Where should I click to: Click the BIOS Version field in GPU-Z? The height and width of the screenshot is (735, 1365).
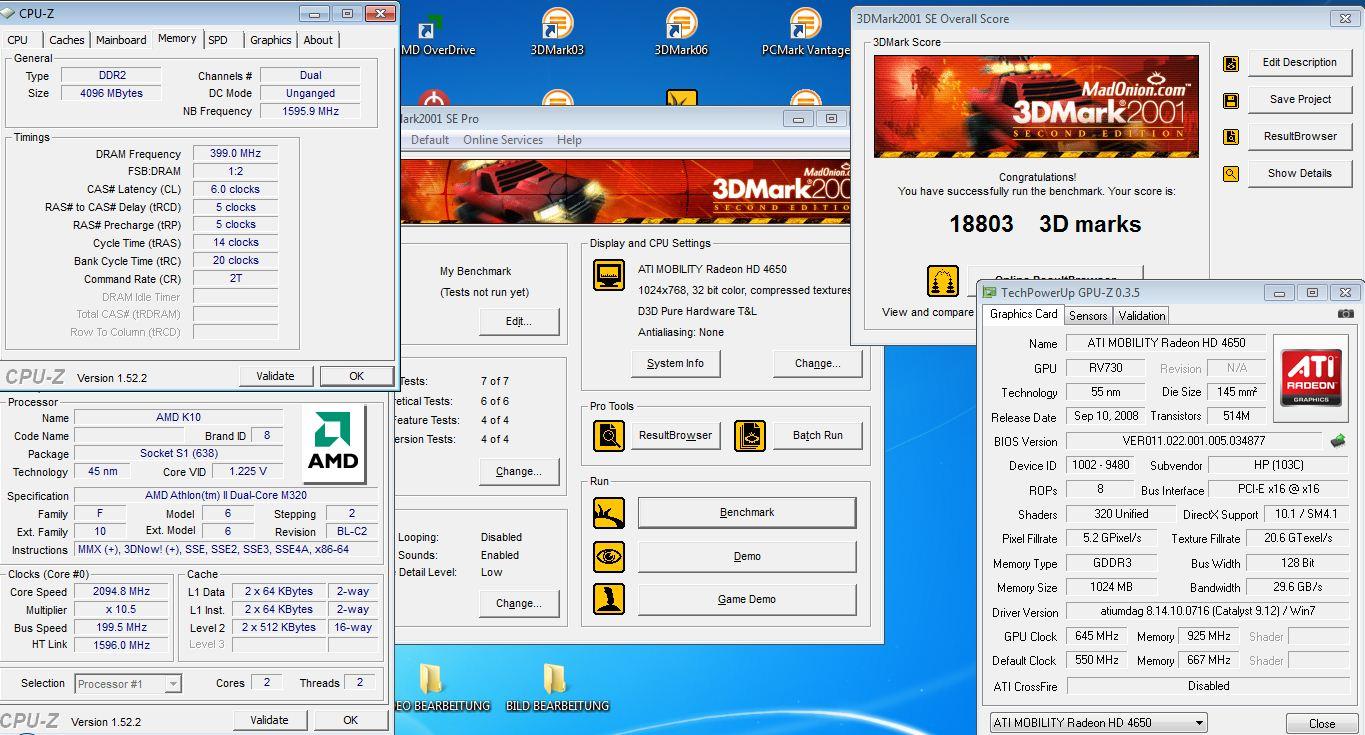pyautogui.click(x=1194, y=441)
